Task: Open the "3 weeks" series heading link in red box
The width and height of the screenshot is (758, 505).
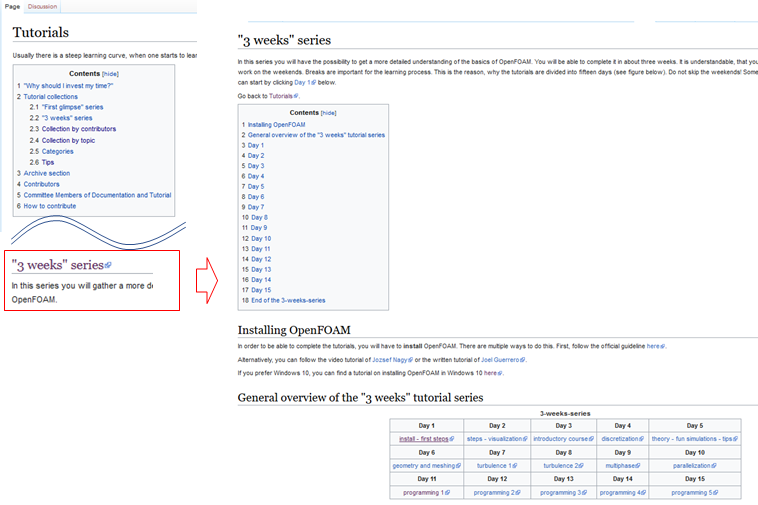Action: pos(58,265)
